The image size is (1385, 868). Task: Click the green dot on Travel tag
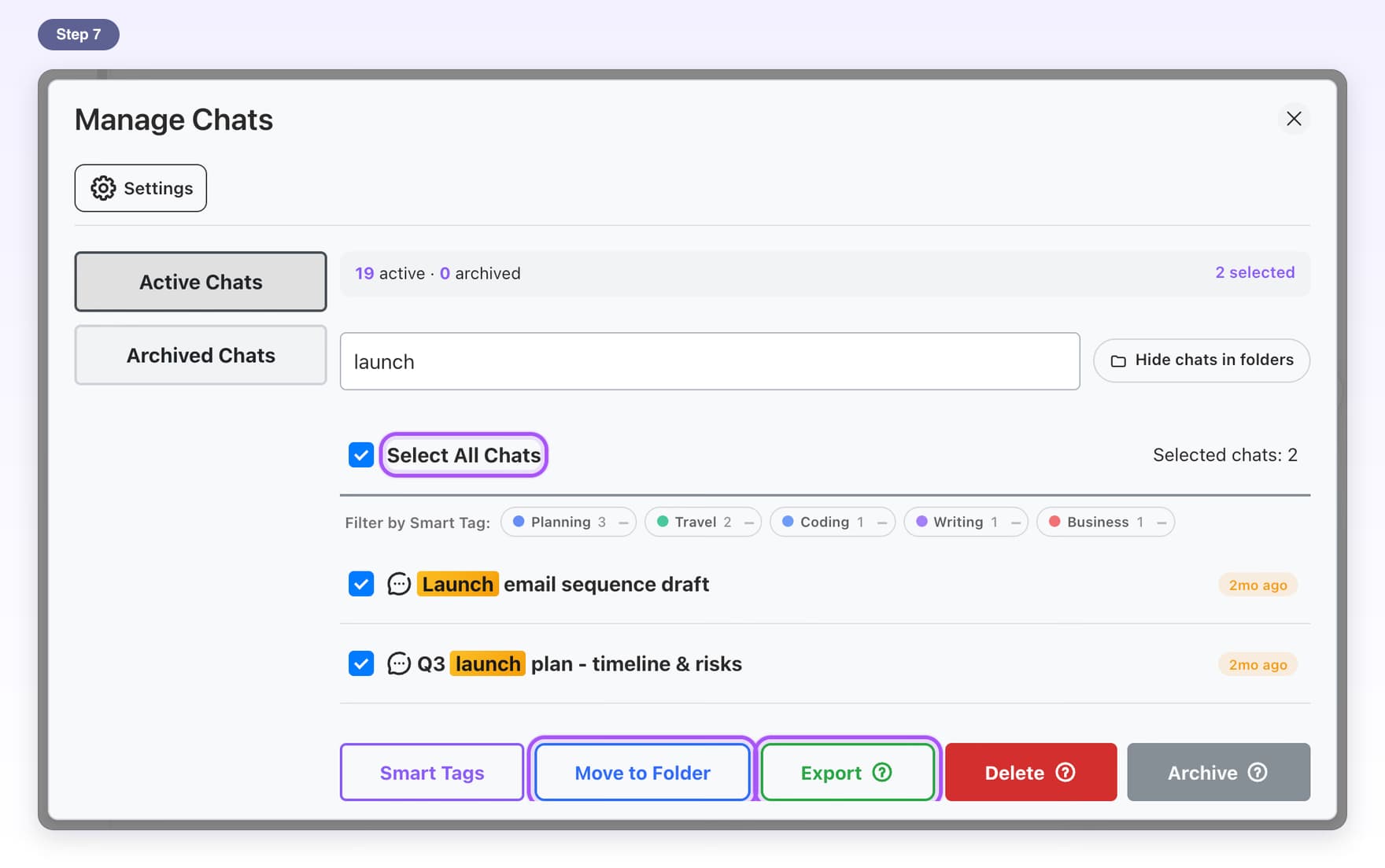pos(663,521)
